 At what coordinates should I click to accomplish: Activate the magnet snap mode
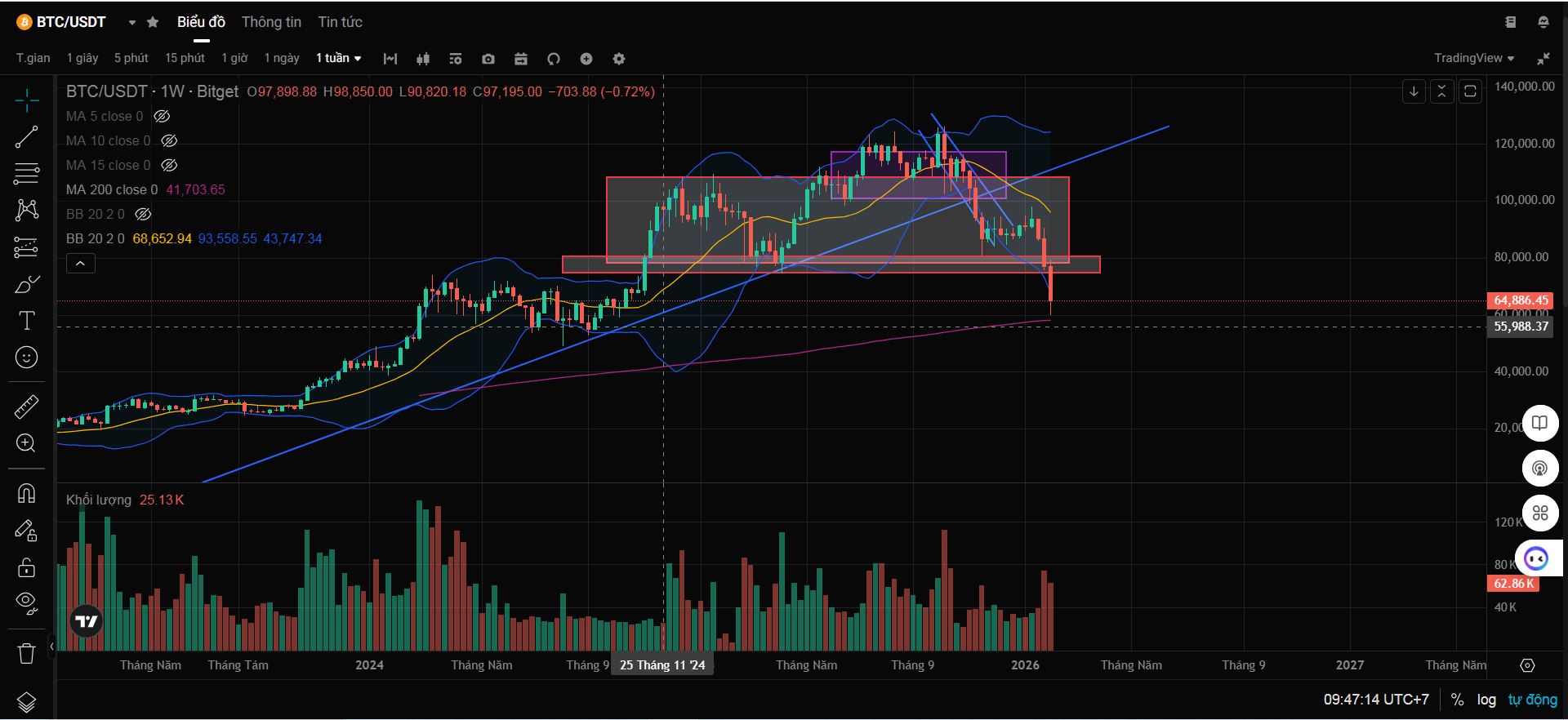(x=26, y=494)
